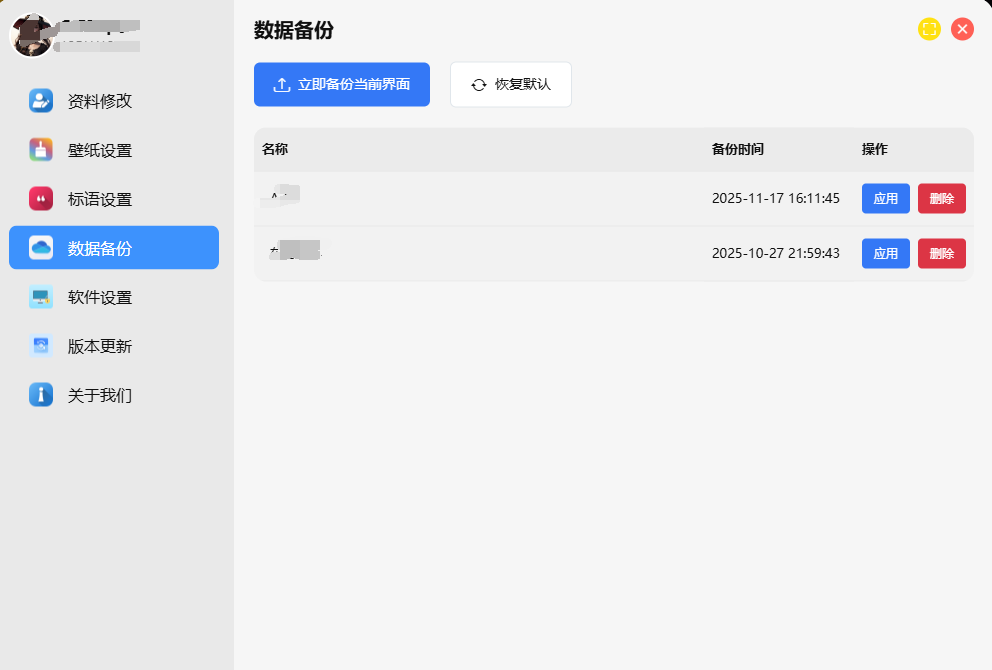Go to 版本更新 page

(100, 347)
